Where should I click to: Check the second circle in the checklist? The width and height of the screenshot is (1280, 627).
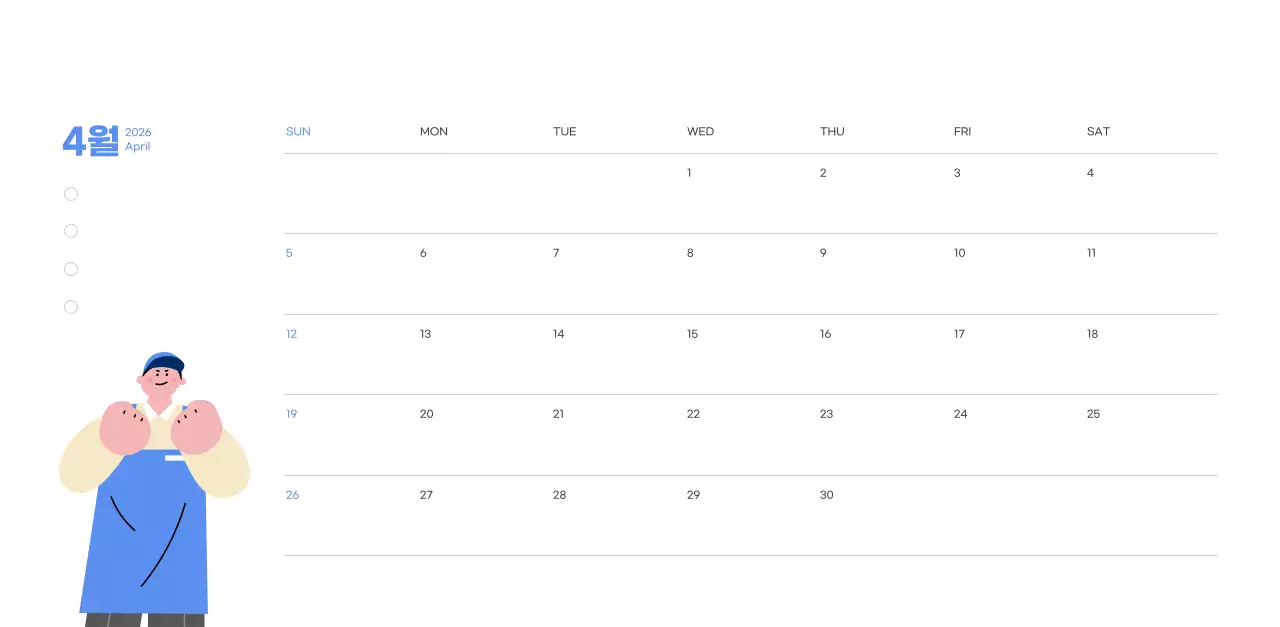(71, 231)
